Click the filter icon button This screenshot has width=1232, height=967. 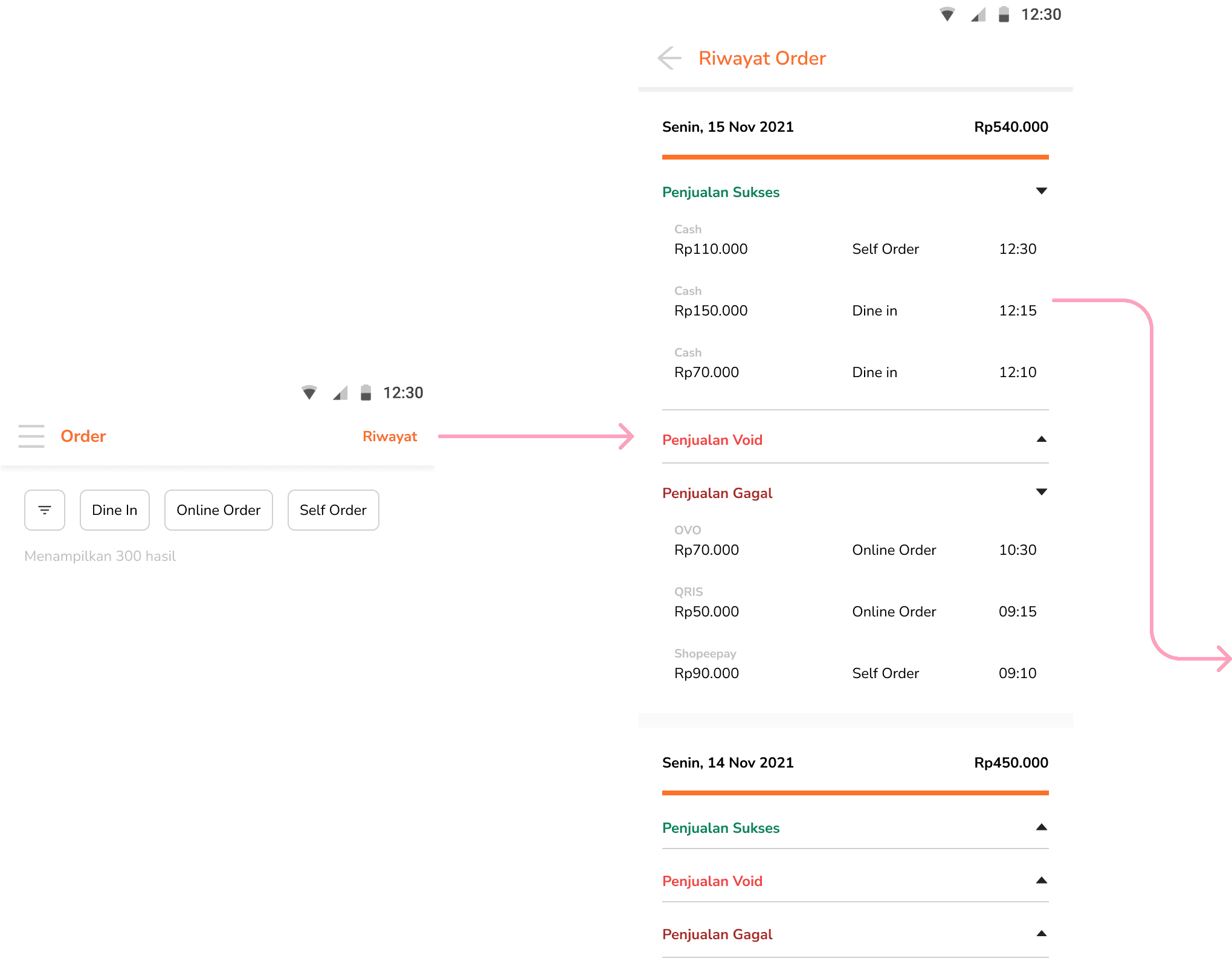click(x=45, y=510)
